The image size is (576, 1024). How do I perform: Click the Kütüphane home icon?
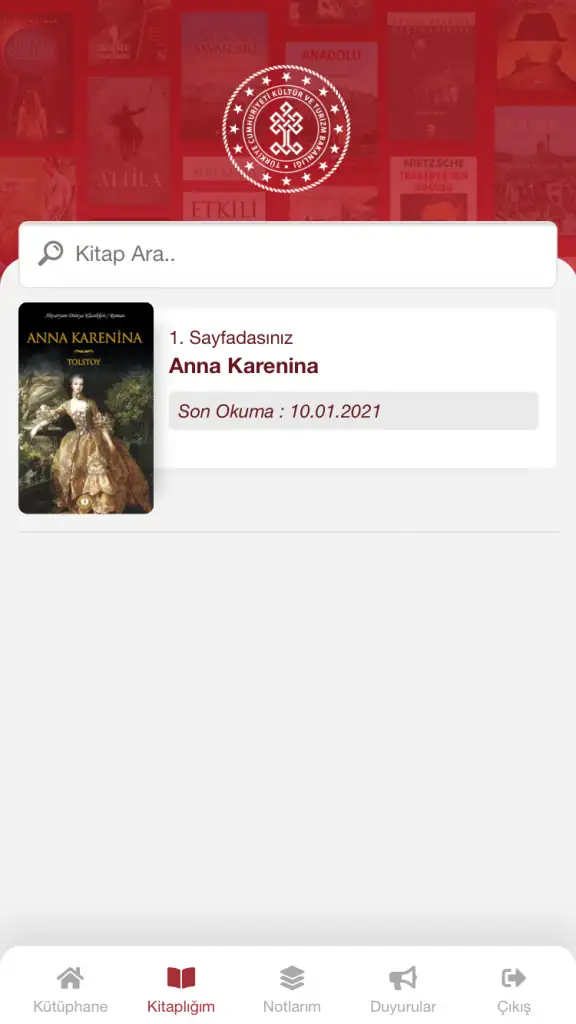click(71, 978)
